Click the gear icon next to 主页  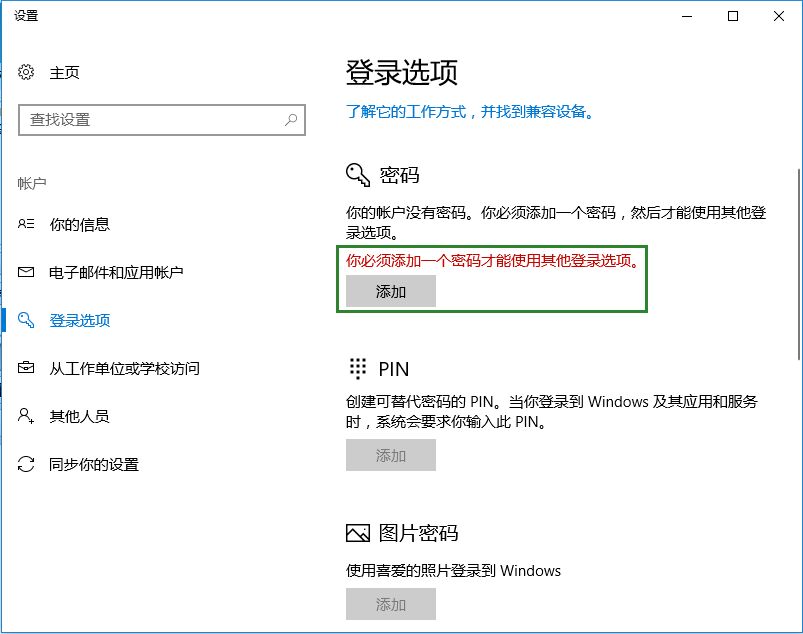[26, 72]
